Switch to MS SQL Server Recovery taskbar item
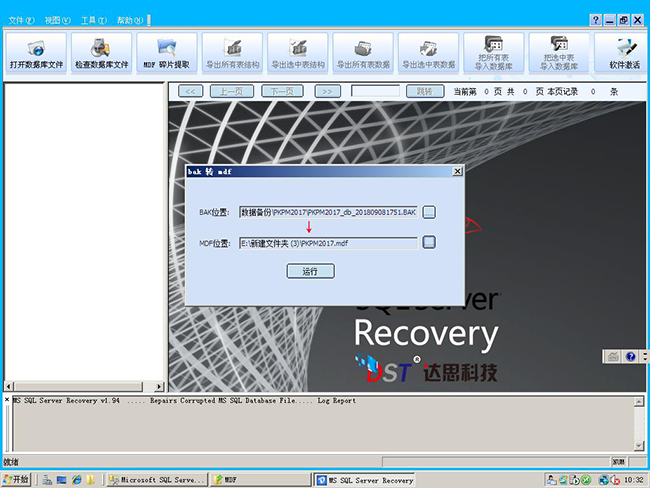650x488 pixels. click(x=364, y=480)
